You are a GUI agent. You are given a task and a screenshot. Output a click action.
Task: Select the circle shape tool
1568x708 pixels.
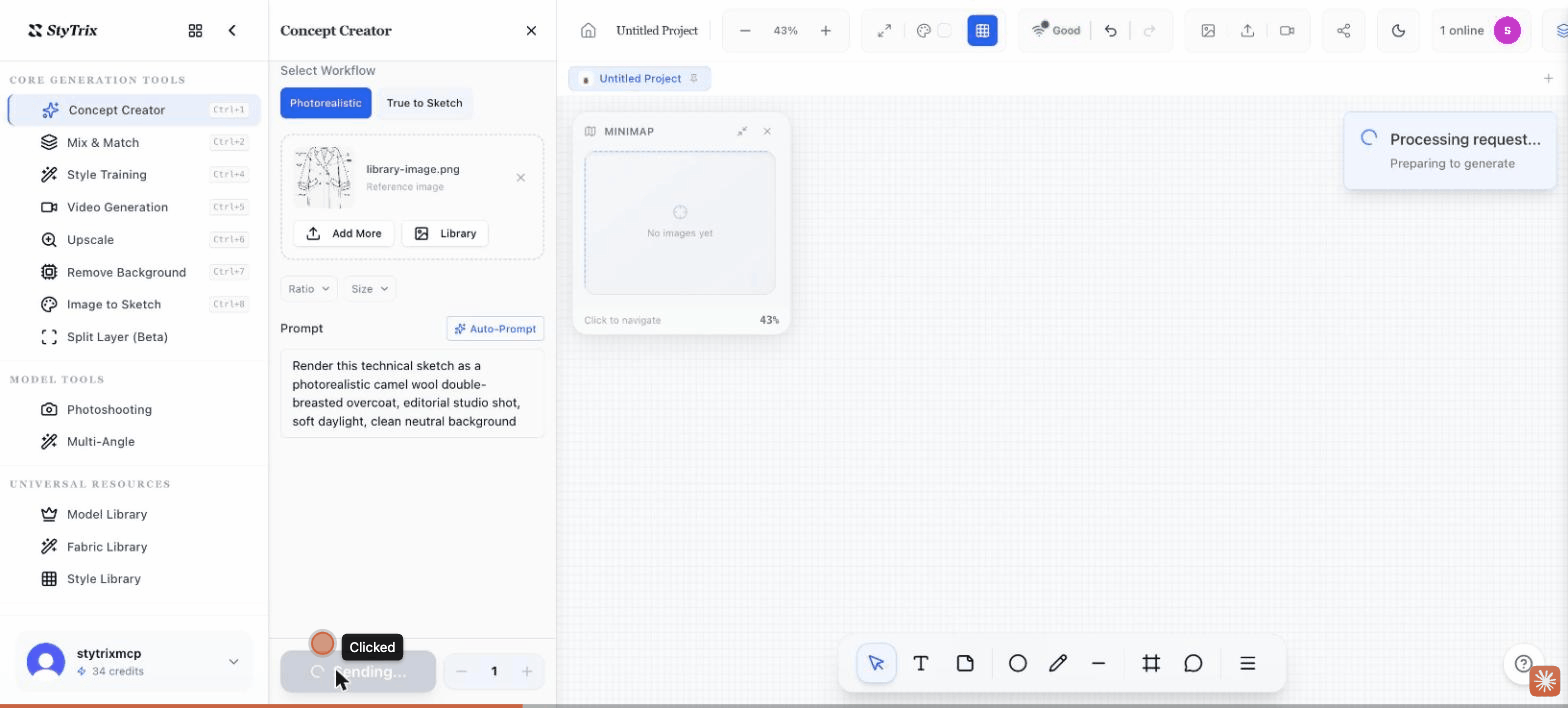coord(1018,663)
